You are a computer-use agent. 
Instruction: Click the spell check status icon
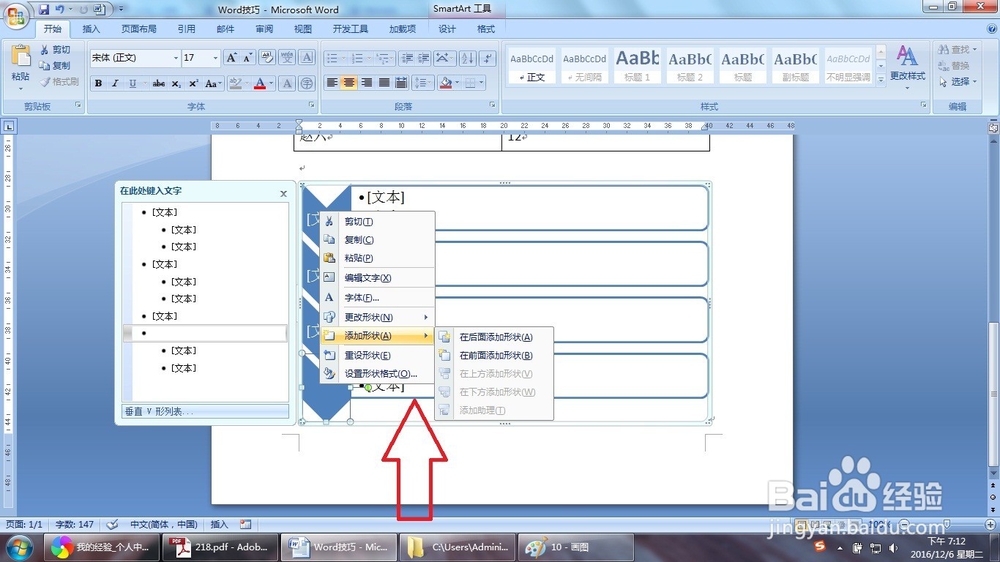112,524
